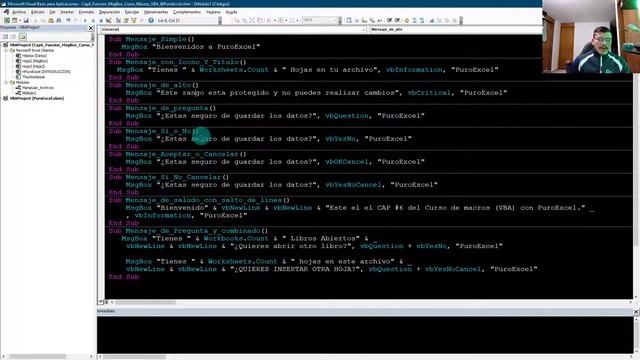Close the Project explorer panel

pos(91,28)
